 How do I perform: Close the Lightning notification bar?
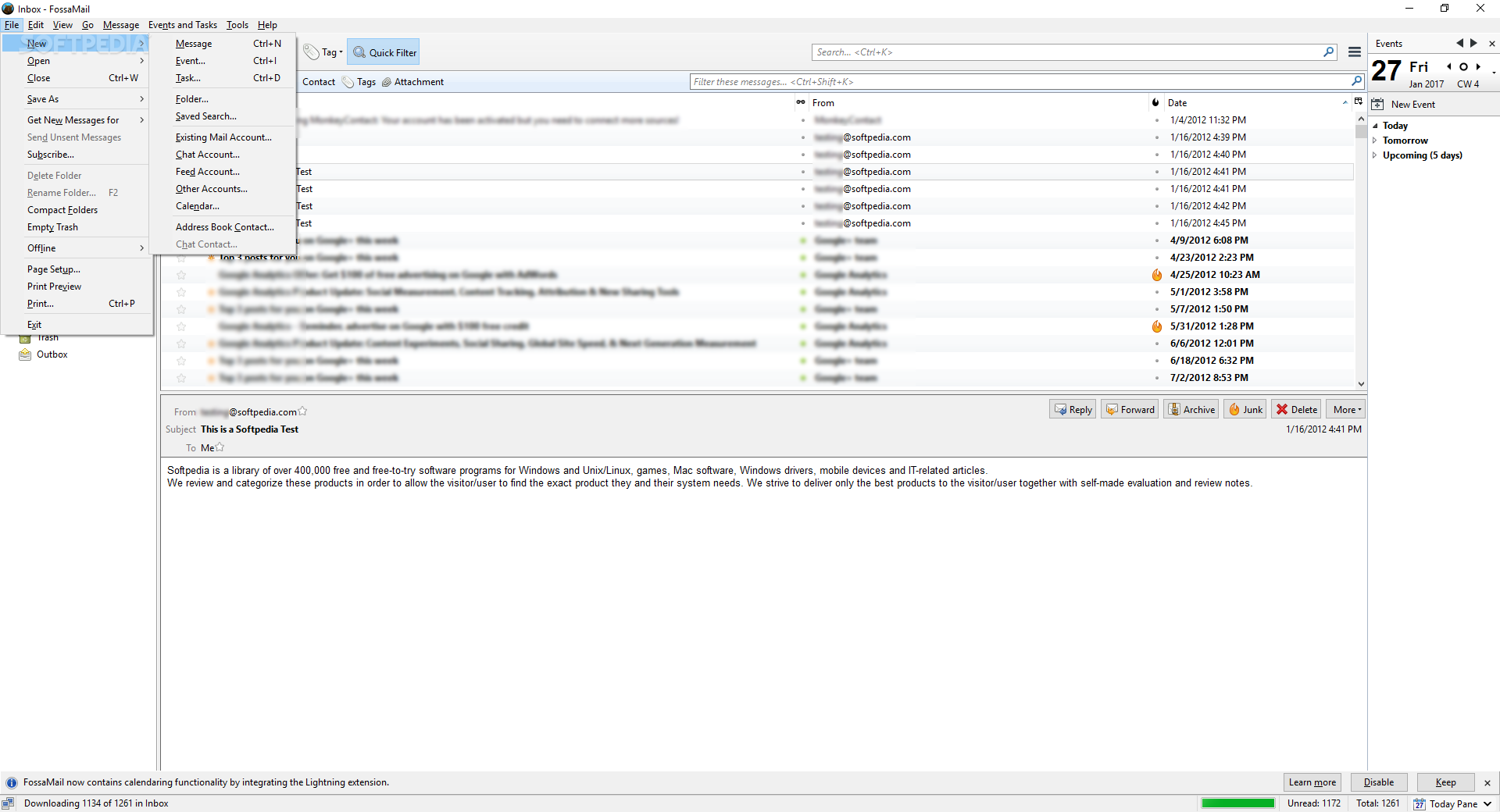(x=1487, y=782)
